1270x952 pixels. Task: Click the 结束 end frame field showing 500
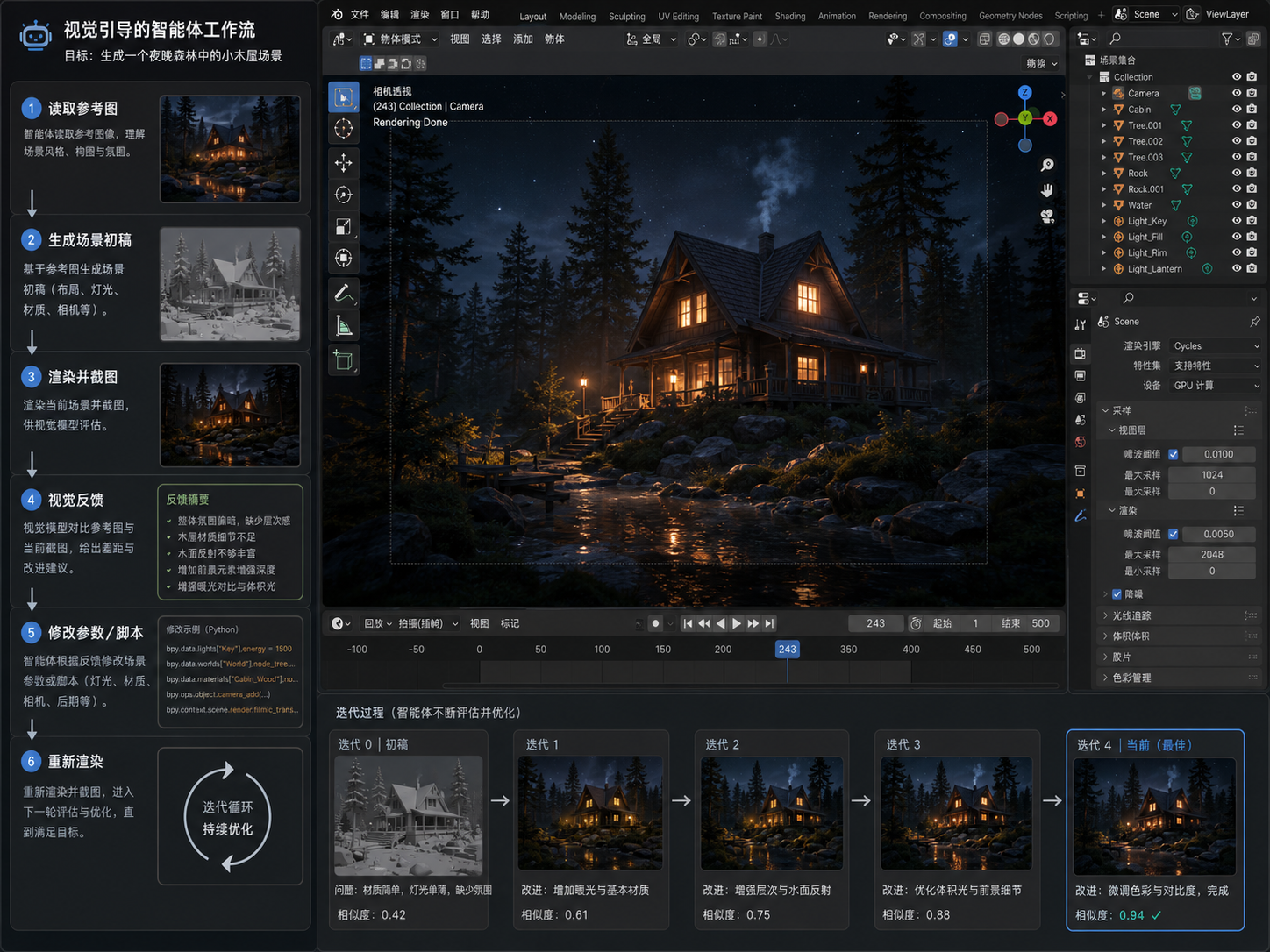1026,623
